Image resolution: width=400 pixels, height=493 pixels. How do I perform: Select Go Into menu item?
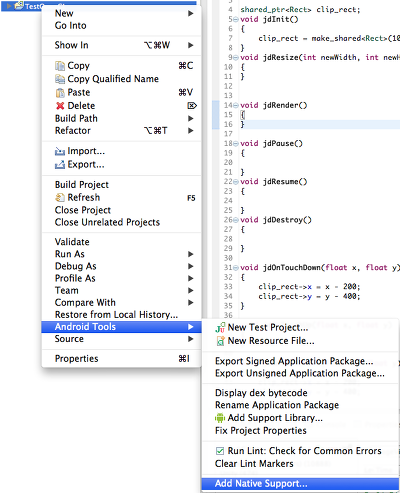[x=121, y=26]
